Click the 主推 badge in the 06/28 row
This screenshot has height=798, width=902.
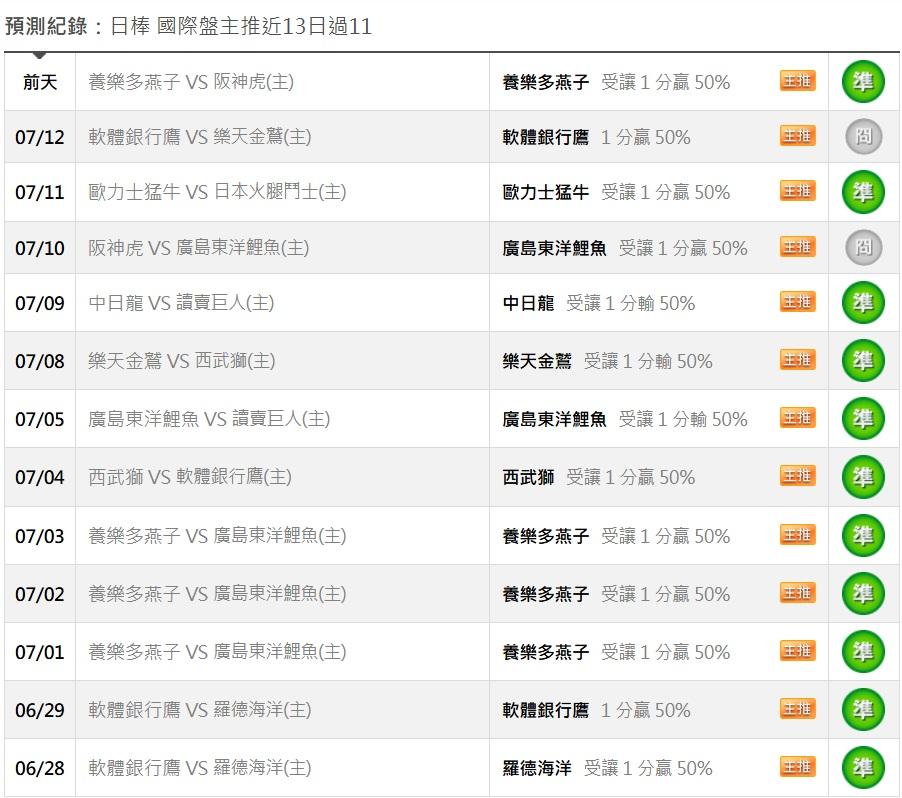pyautogui.click(x=798, y=768)
